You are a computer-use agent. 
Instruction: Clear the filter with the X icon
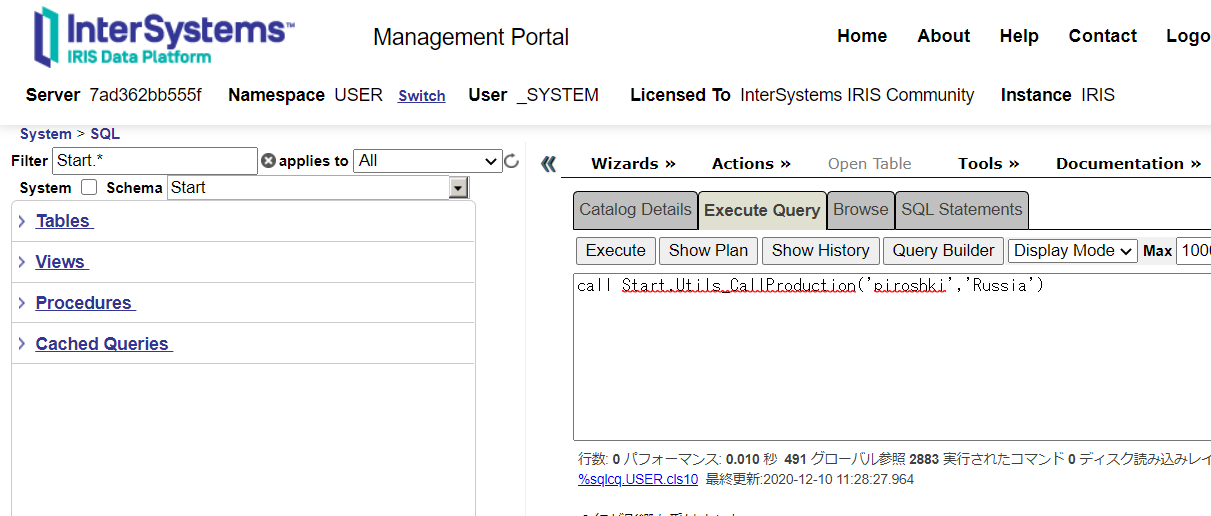coord(268,161)
